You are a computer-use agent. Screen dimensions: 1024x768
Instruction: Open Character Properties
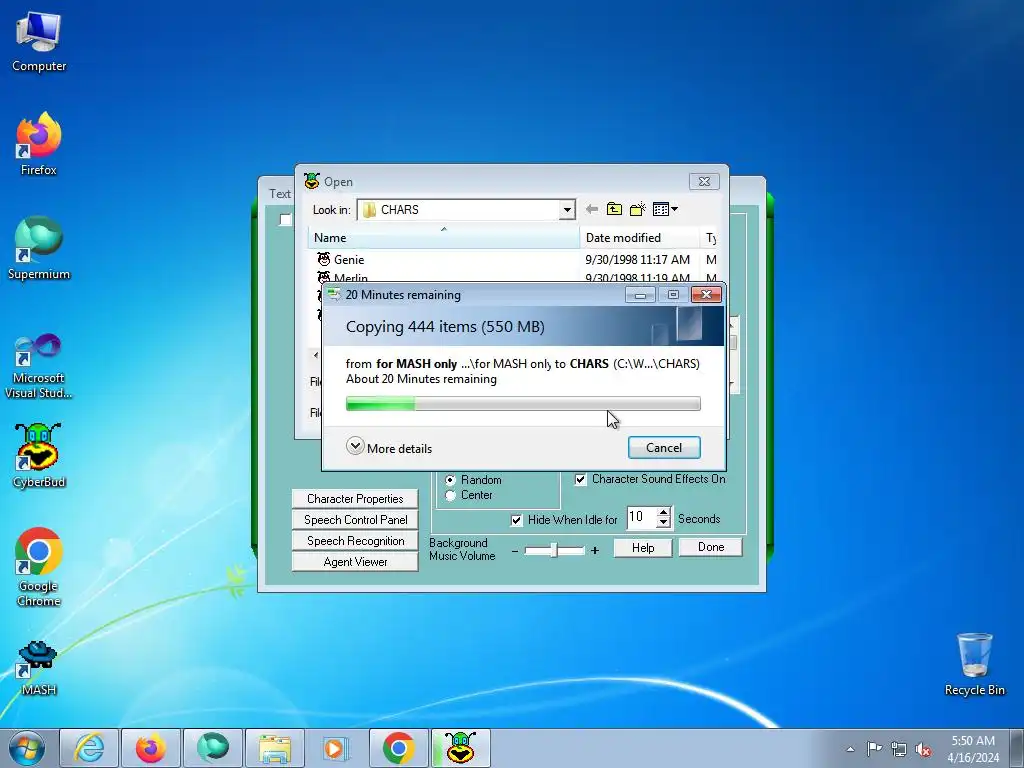point(355,499)
